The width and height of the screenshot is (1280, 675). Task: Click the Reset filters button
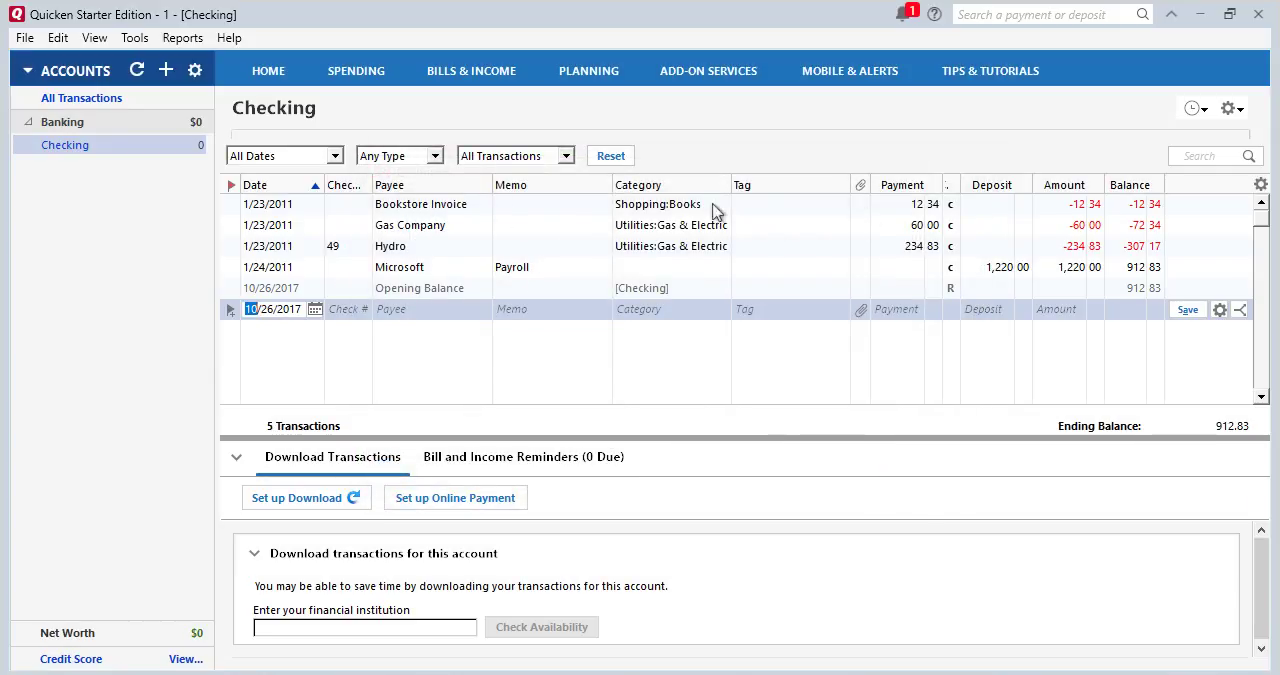[611, 156]
